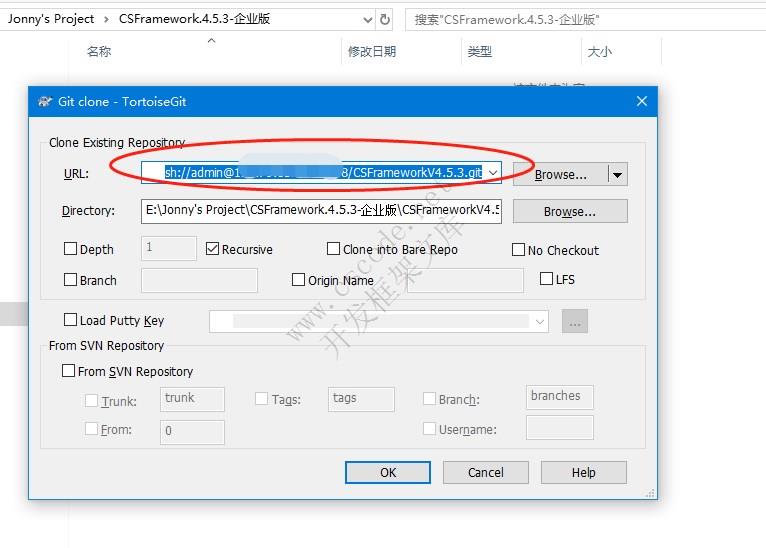Sort files by the 修改日期 column header
Screen dimensions: 766x548
pyautogui.click(x=372, y=51)
